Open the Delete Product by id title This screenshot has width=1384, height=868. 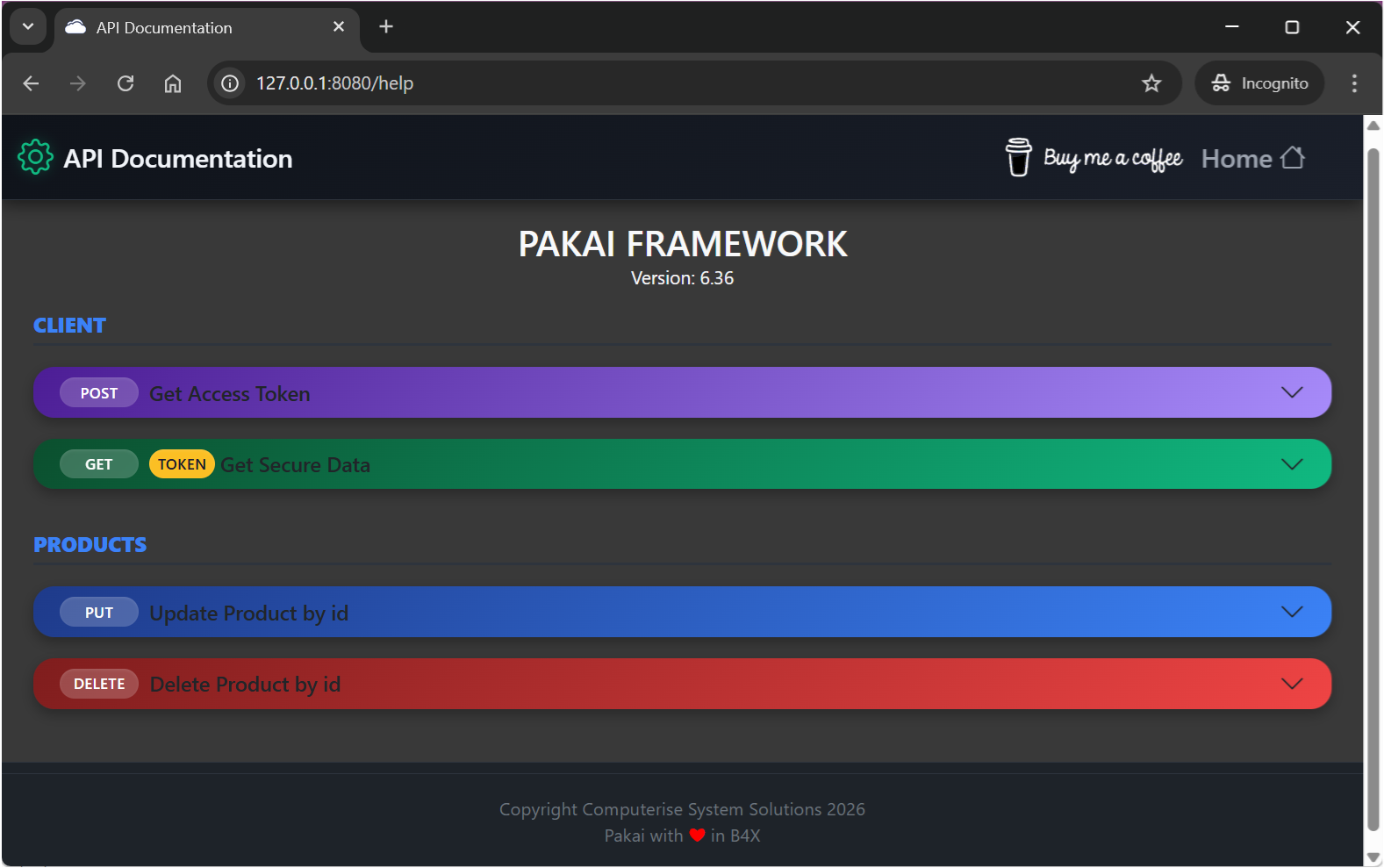point(246,685)
